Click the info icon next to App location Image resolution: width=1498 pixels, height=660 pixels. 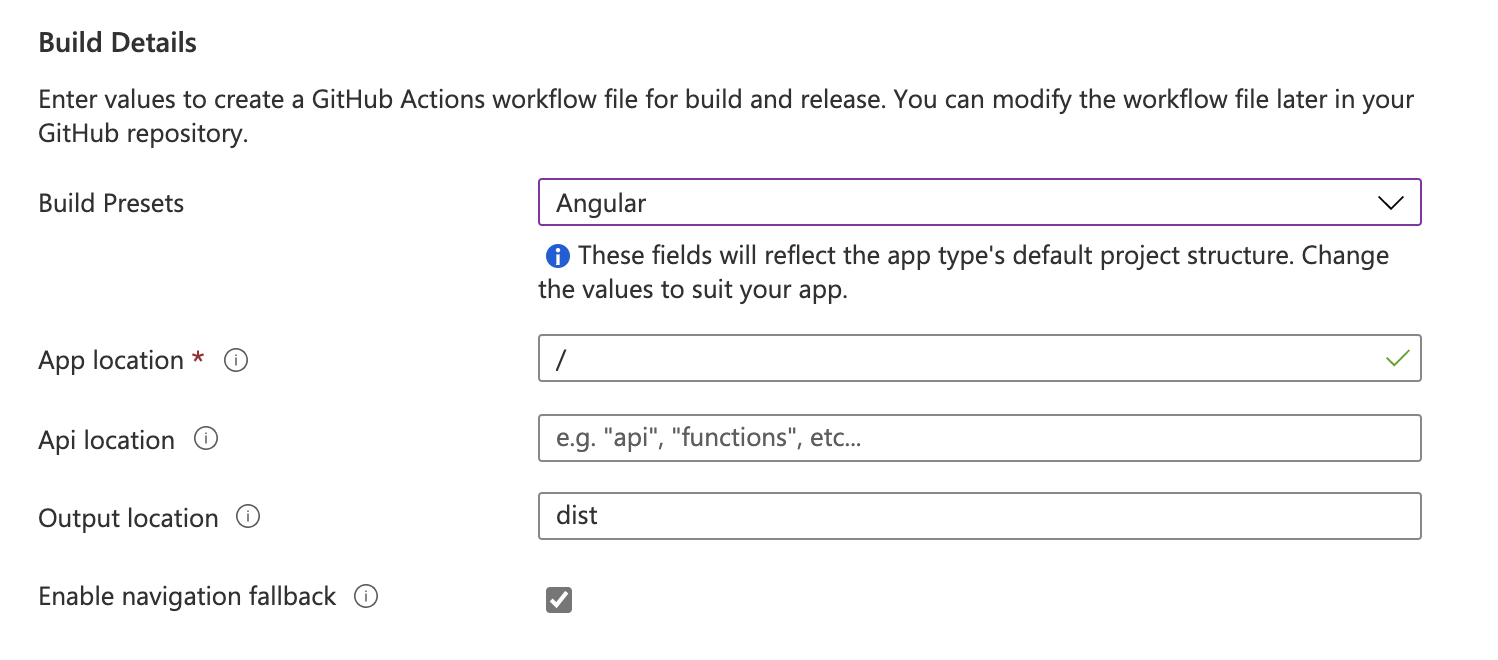(x=236, y=360)
